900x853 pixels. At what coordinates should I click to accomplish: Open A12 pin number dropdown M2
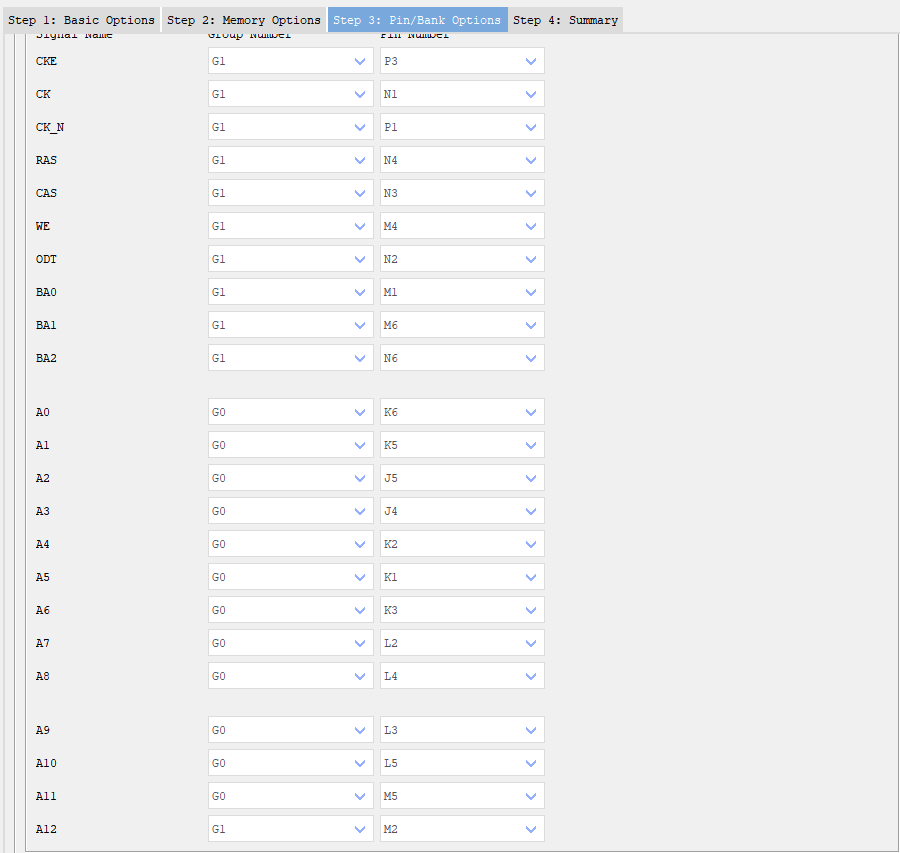462,829
